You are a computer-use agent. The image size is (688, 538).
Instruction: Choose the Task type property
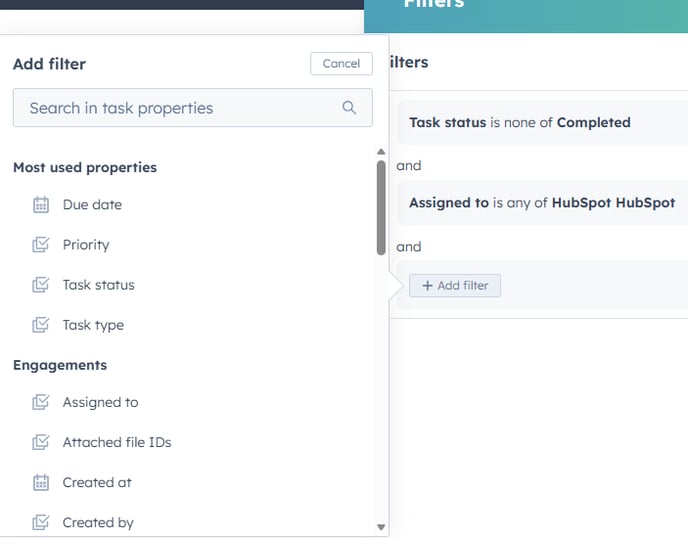click(x=93, y=325)
